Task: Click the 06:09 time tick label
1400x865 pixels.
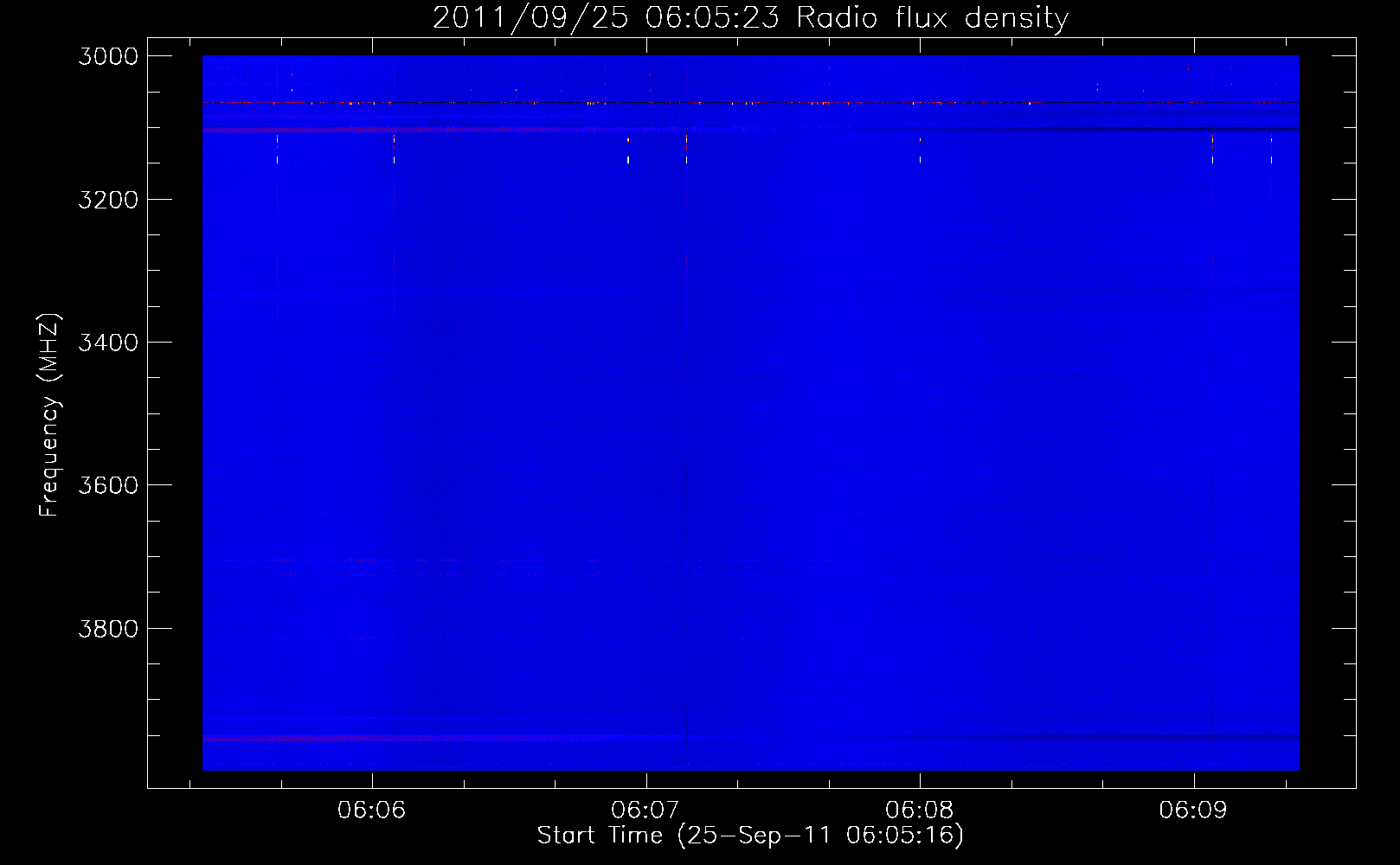Action: (1193, 810)
